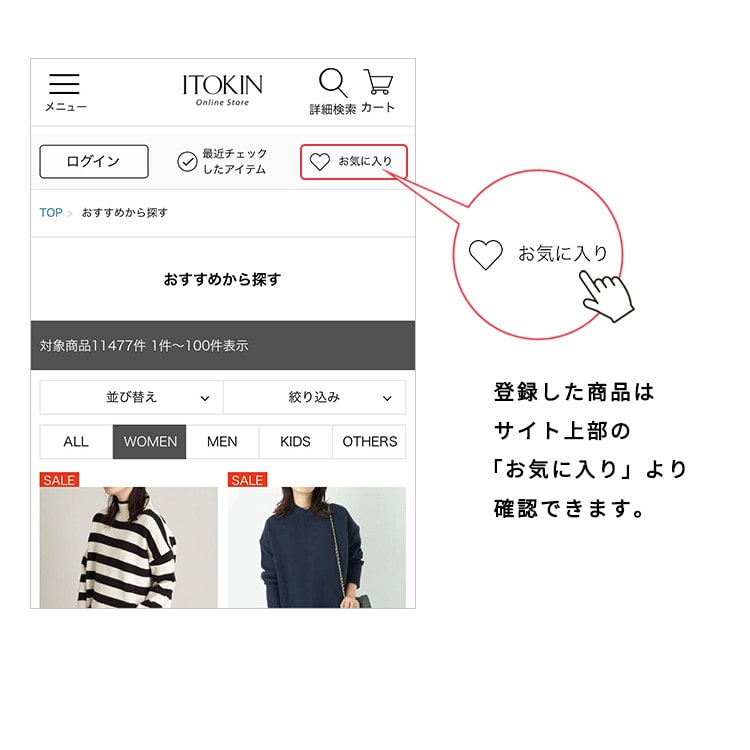This screenshot has height=750, width=750.
Task: Open the navy sweater product thumbnail
Action: coord(317,547)
